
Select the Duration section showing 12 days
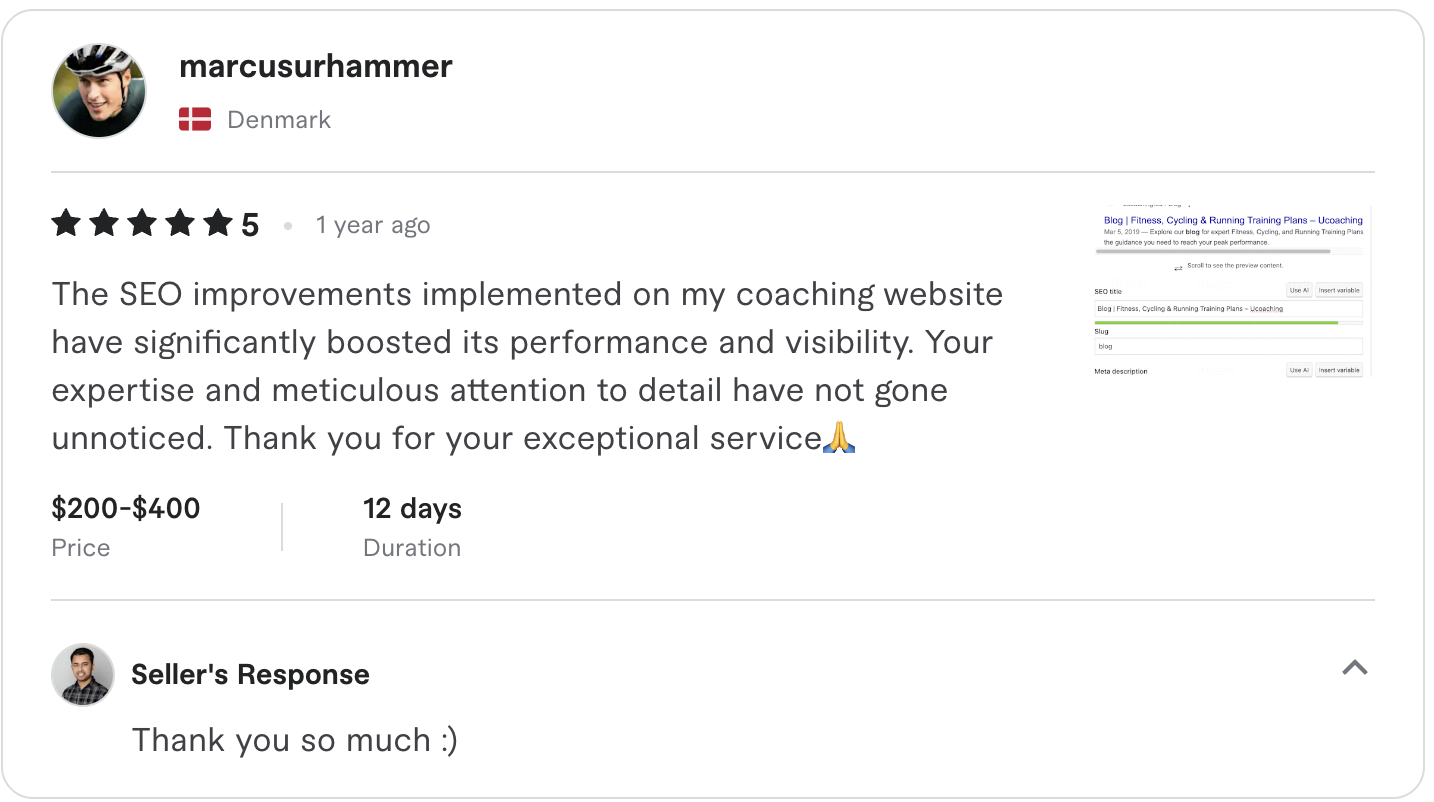tap(412, 525)
